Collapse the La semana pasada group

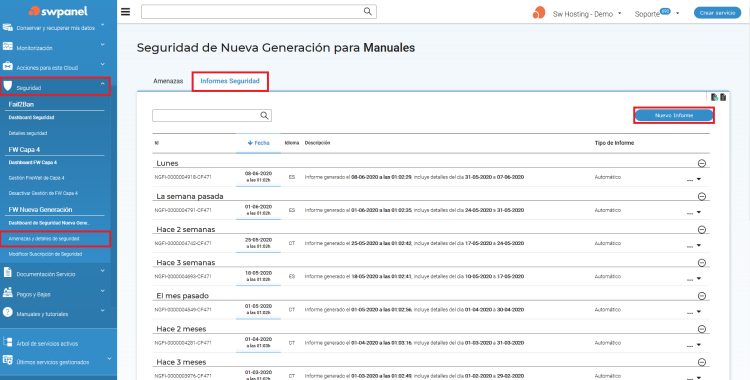coord(702,196)
